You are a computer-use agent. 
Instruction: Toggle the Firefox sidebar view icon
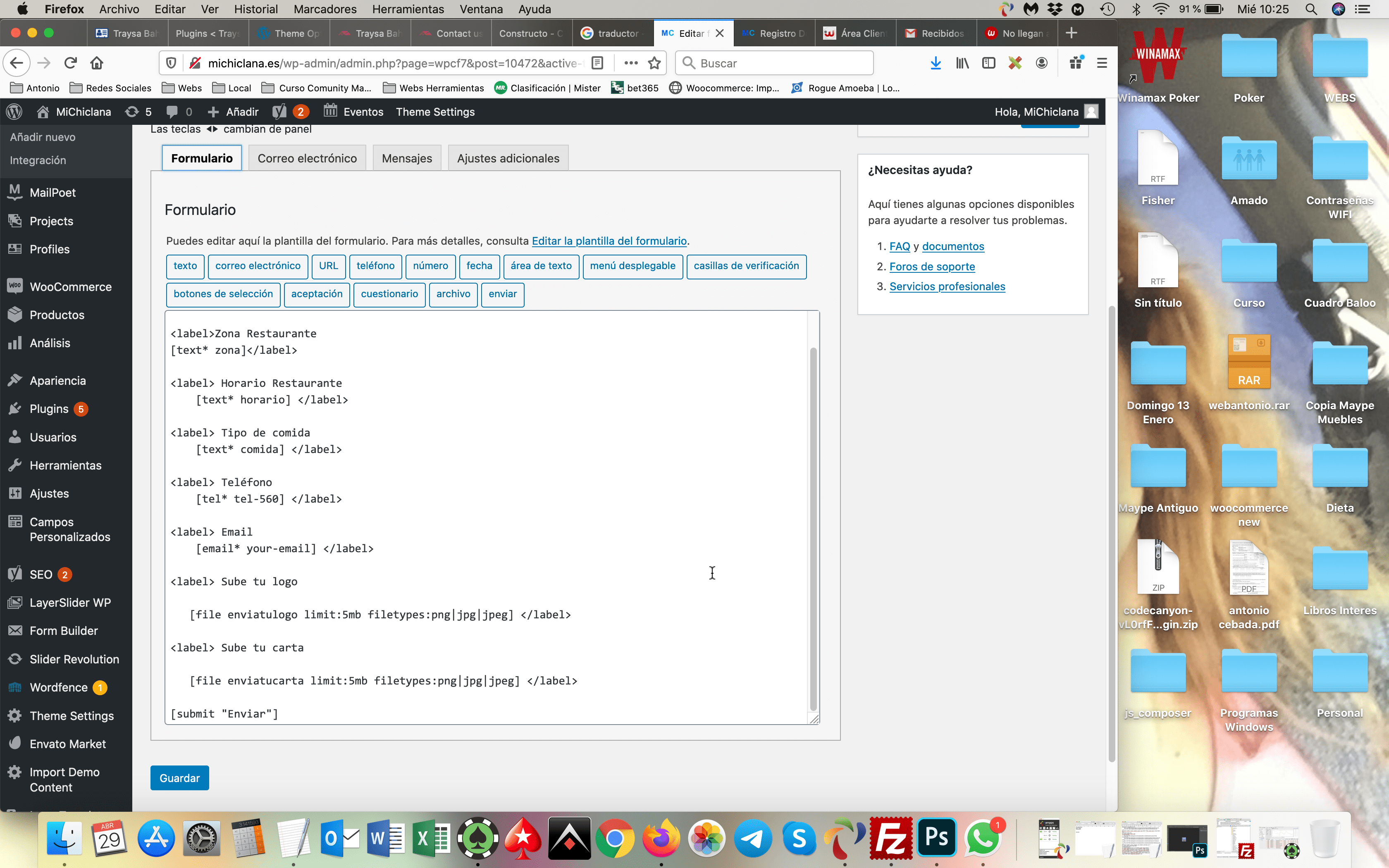pyautogui.click(x=988, y=63)
